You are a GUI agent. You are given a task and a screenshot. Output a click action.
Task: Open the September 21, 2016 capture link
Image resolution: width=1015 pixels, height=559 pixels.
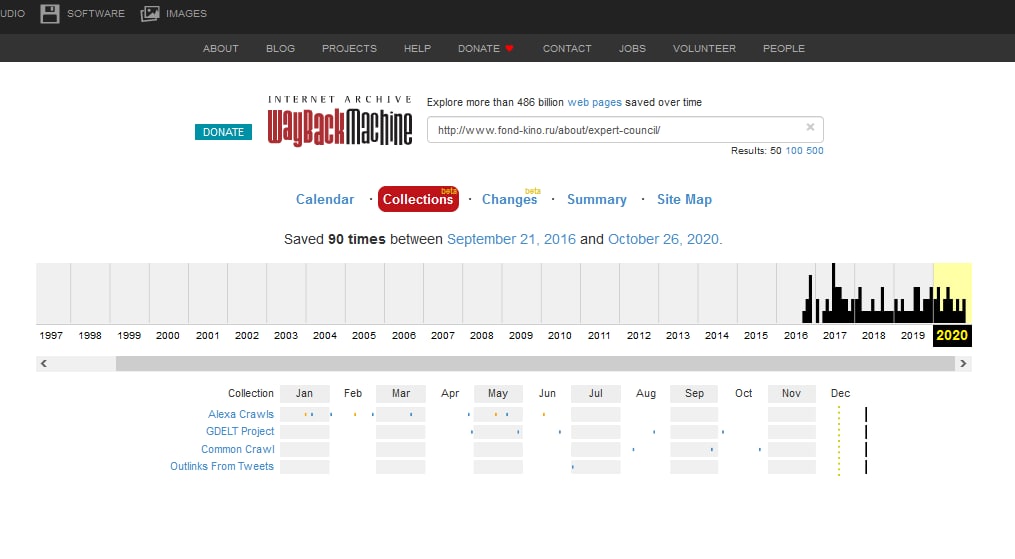[511, 239]
